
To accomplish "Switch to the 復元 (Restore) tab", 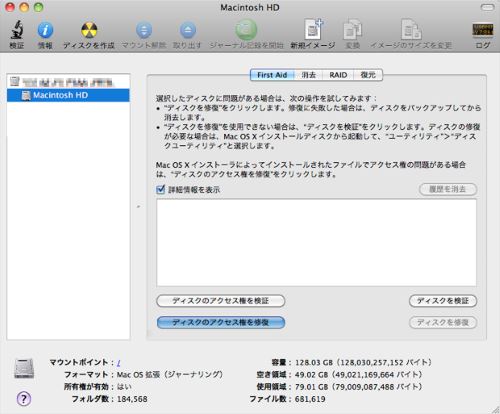I will [368, 75].
